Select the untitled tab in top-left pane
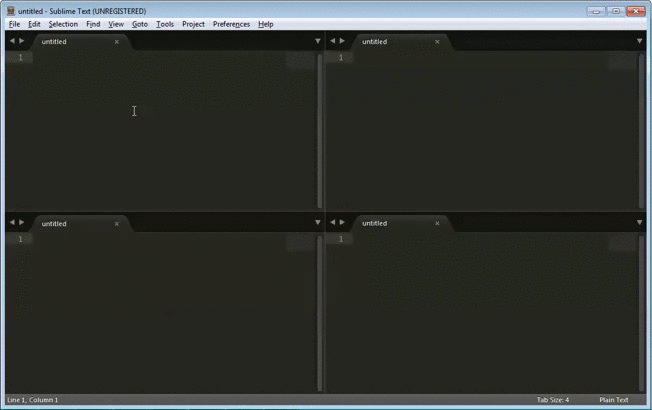The height and width of the screenshot is (410, 652). point(81,42)
